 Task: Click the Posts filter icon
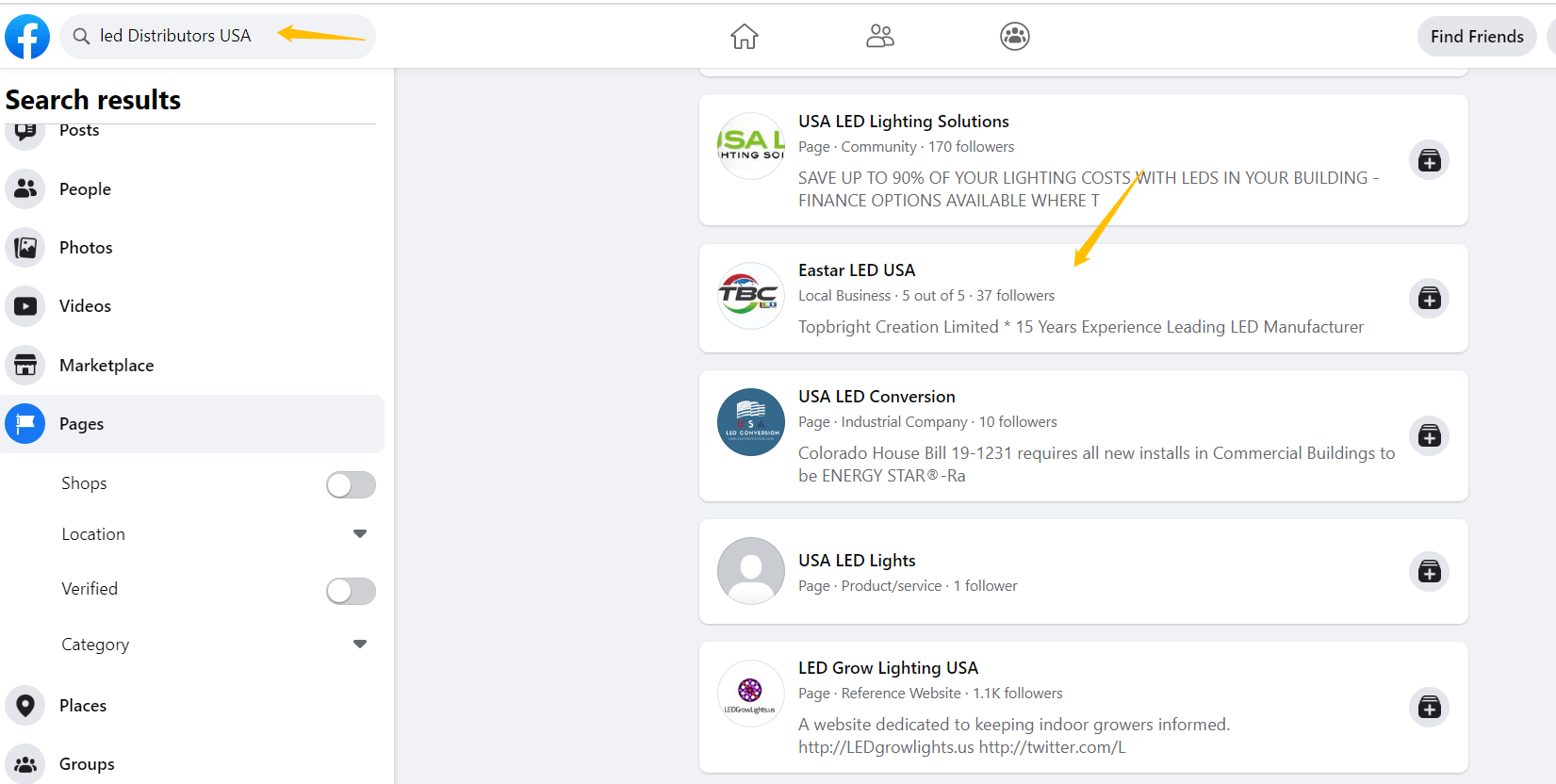(25, 135)
